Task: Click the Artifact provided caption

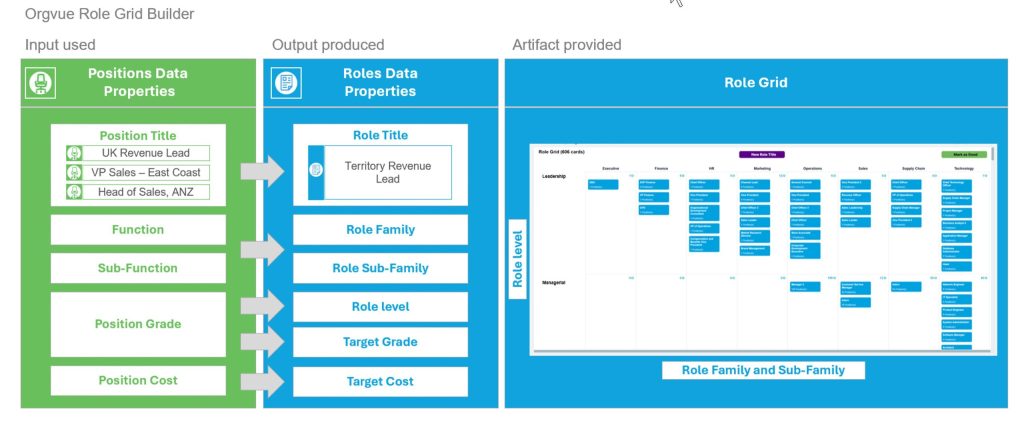Action: (566, 45)
